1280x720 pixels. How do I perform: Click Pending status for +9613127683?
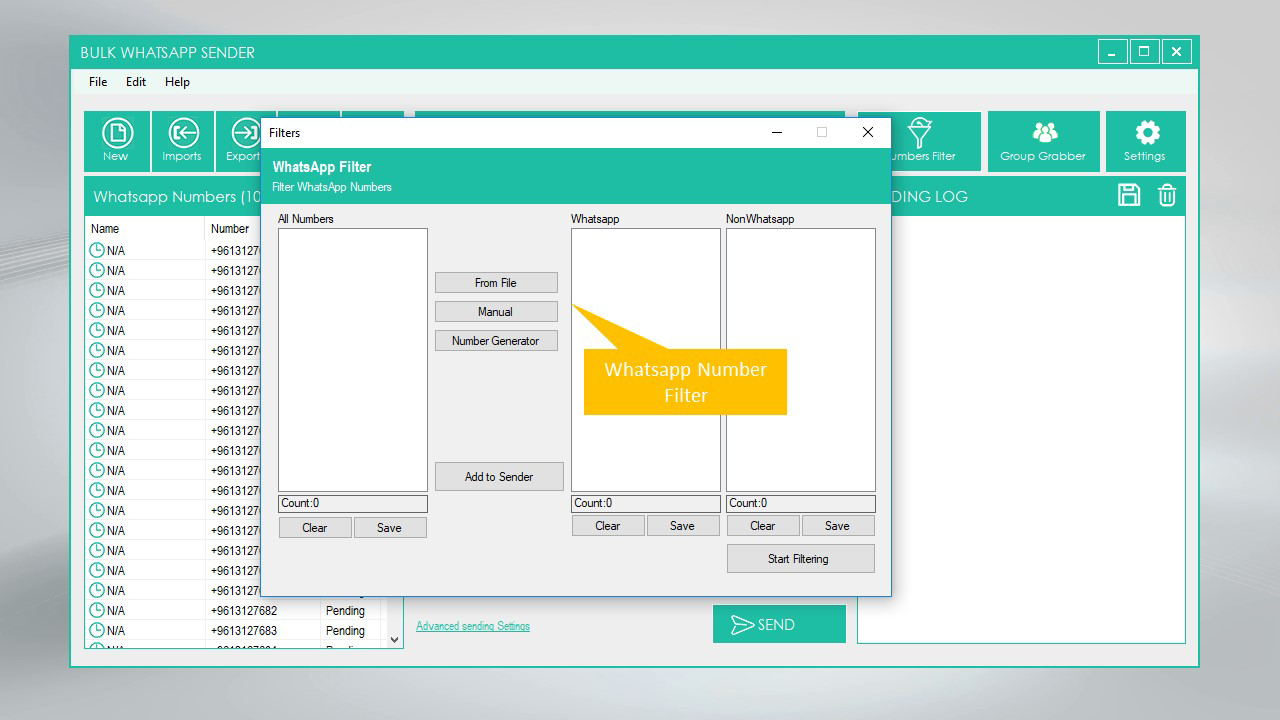tap(346, 630)
